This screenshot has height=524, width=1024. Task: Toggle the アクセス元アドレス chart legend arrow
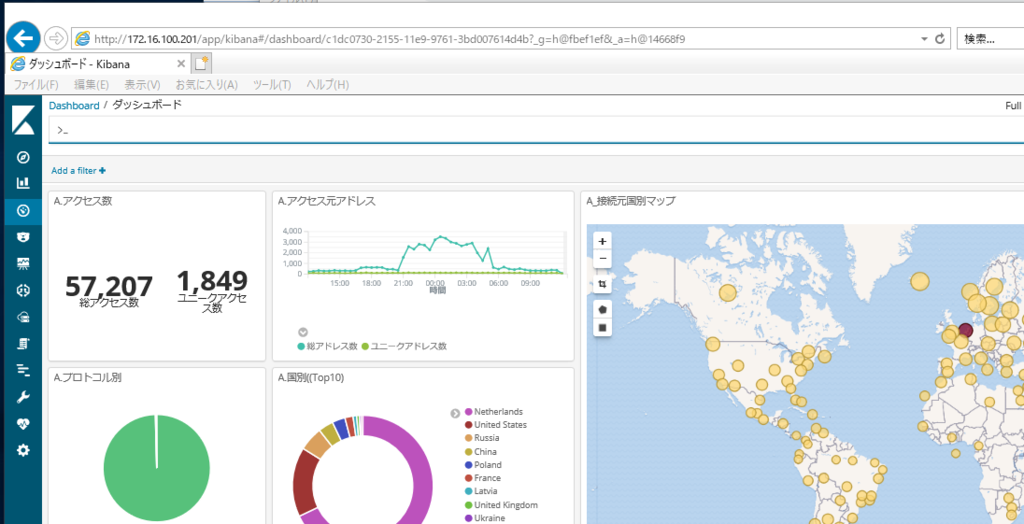302,333
